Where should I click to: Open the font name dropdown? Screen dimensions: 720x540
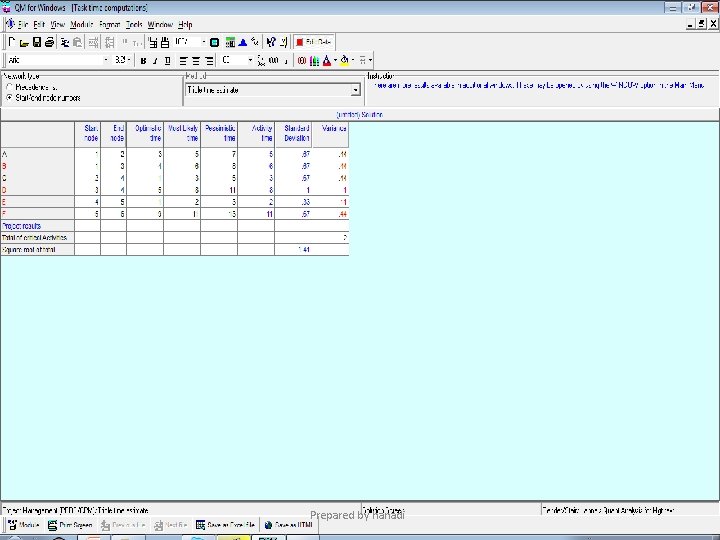[x=106, y=60]
